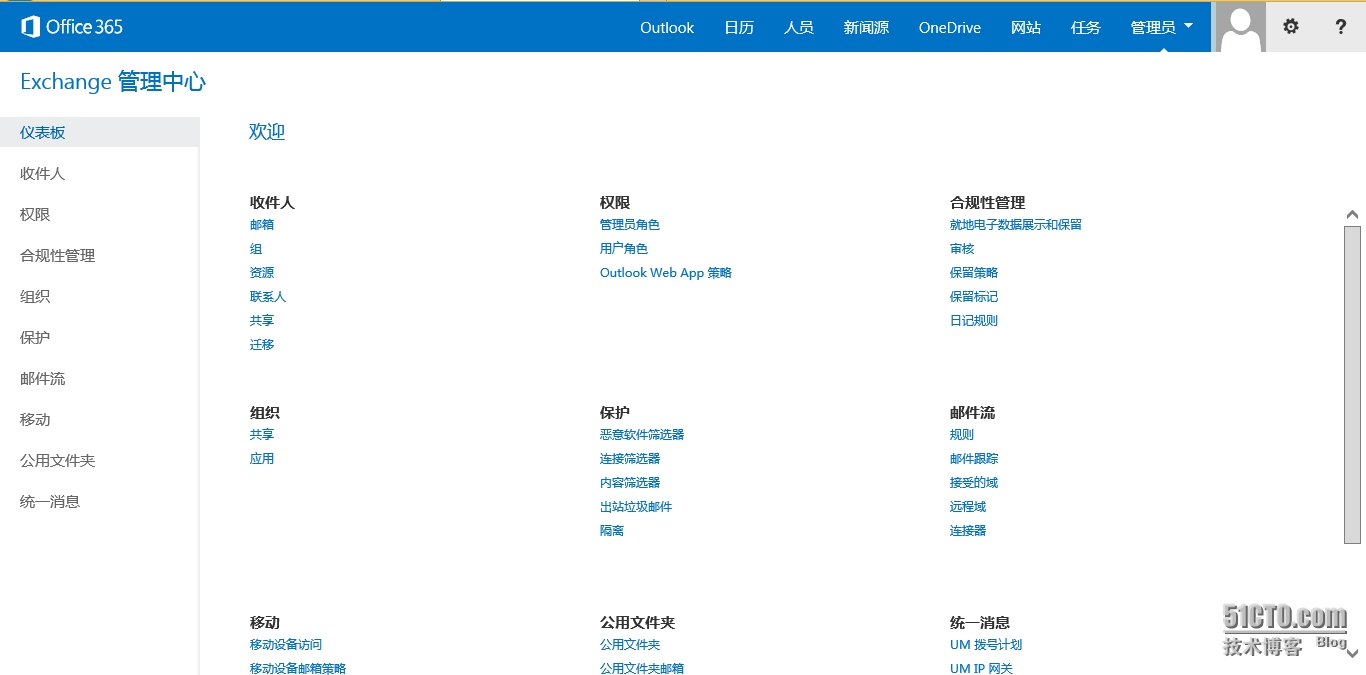Open Outlook from top navigation
This screenshot has height=675, width=1366.
coord(667,27)
